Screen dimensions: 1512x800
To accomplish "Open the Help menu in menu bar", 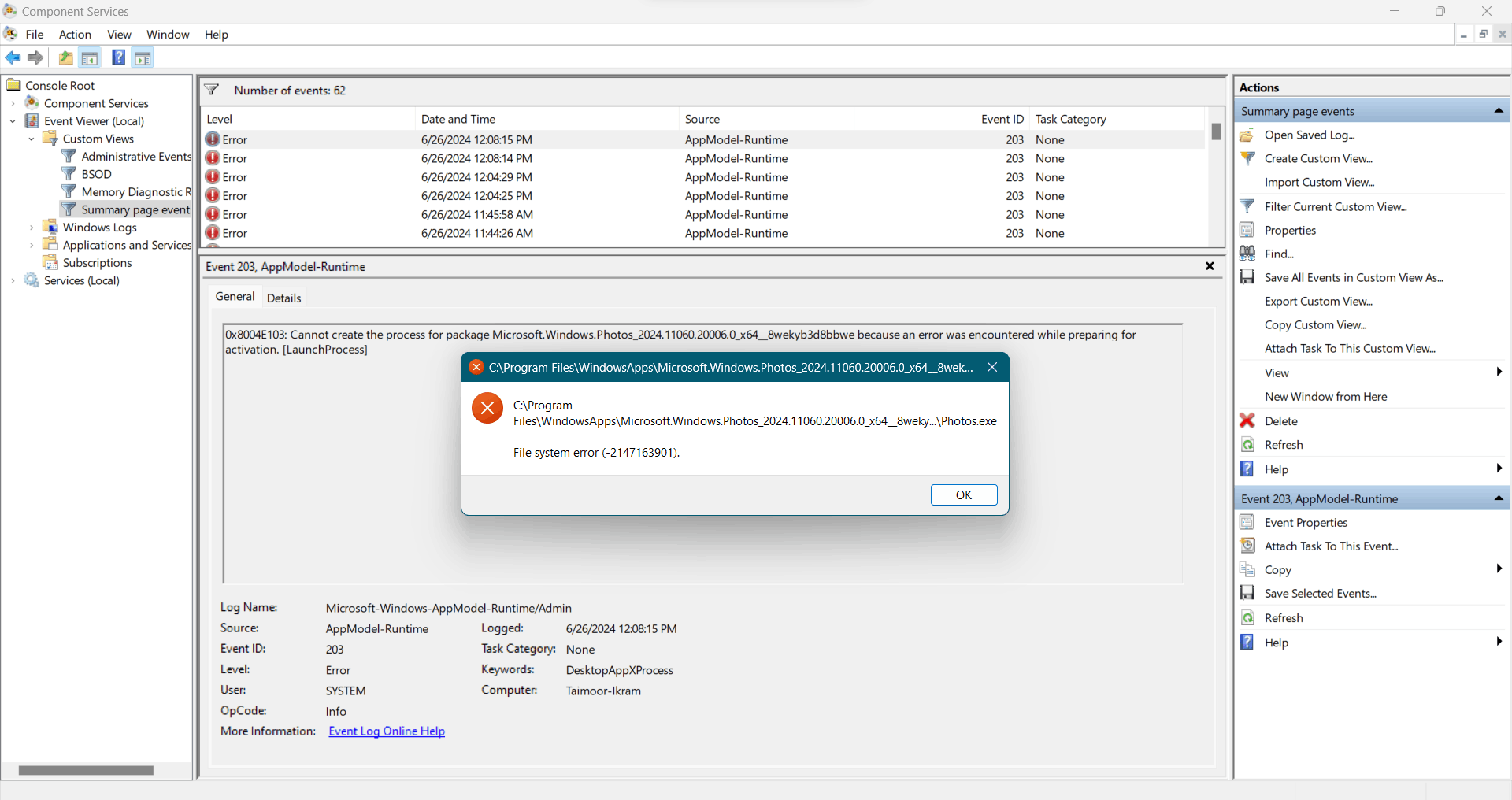I will coord(216,35).
